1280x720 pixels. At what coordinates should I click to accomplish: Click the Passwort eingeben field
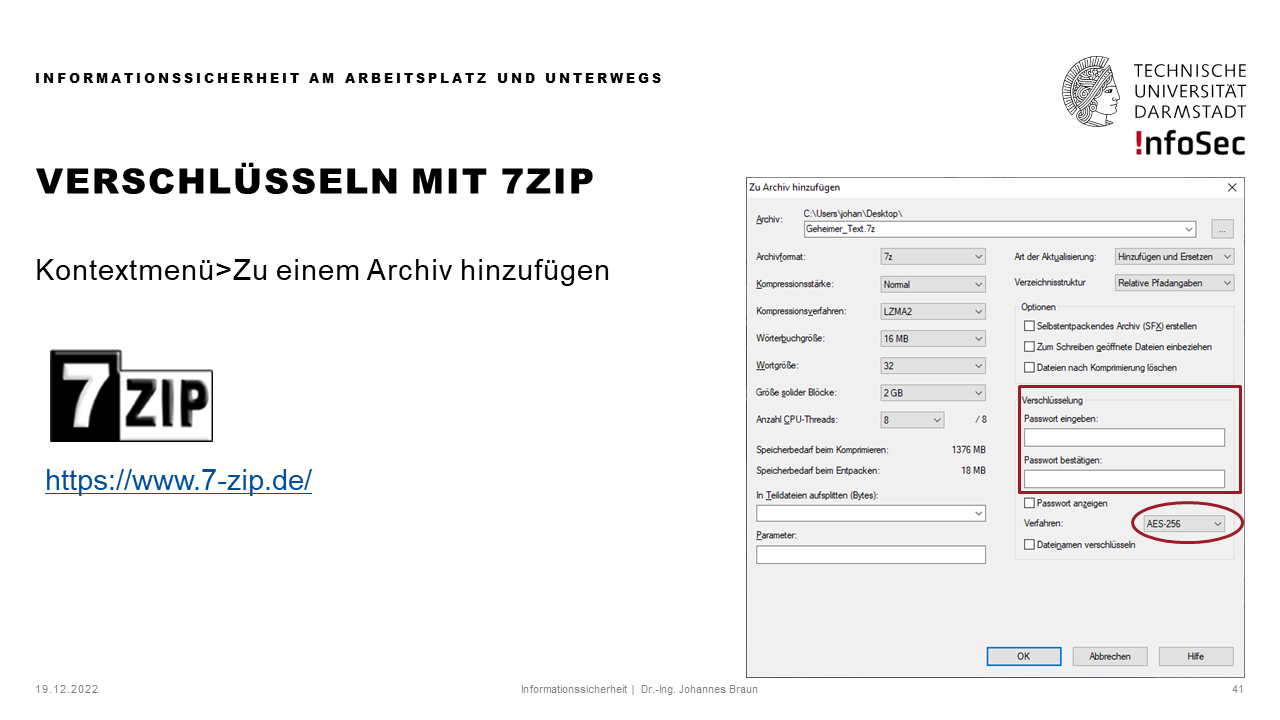(1124, 437)
